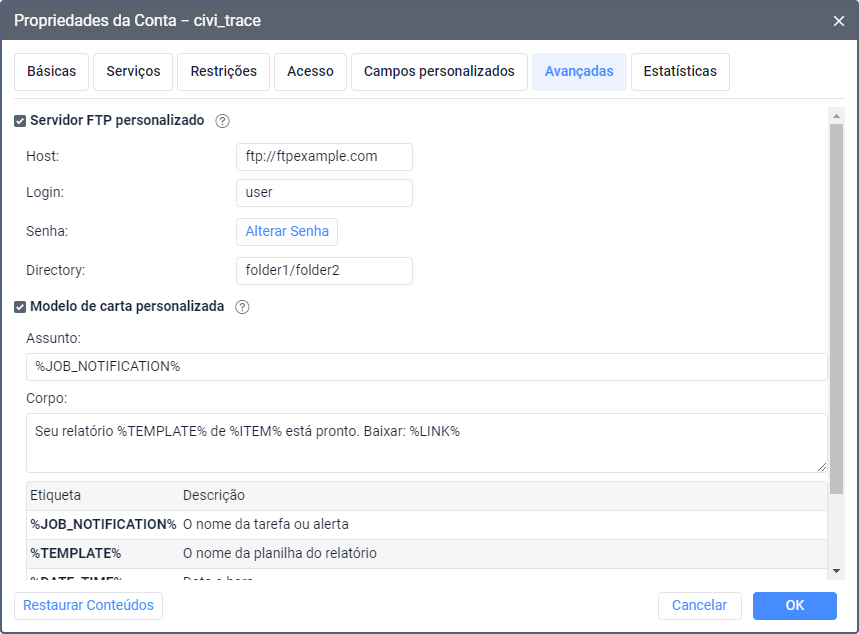
Task: Click the Corpo textarea resize handle
Action: (822, 467)
